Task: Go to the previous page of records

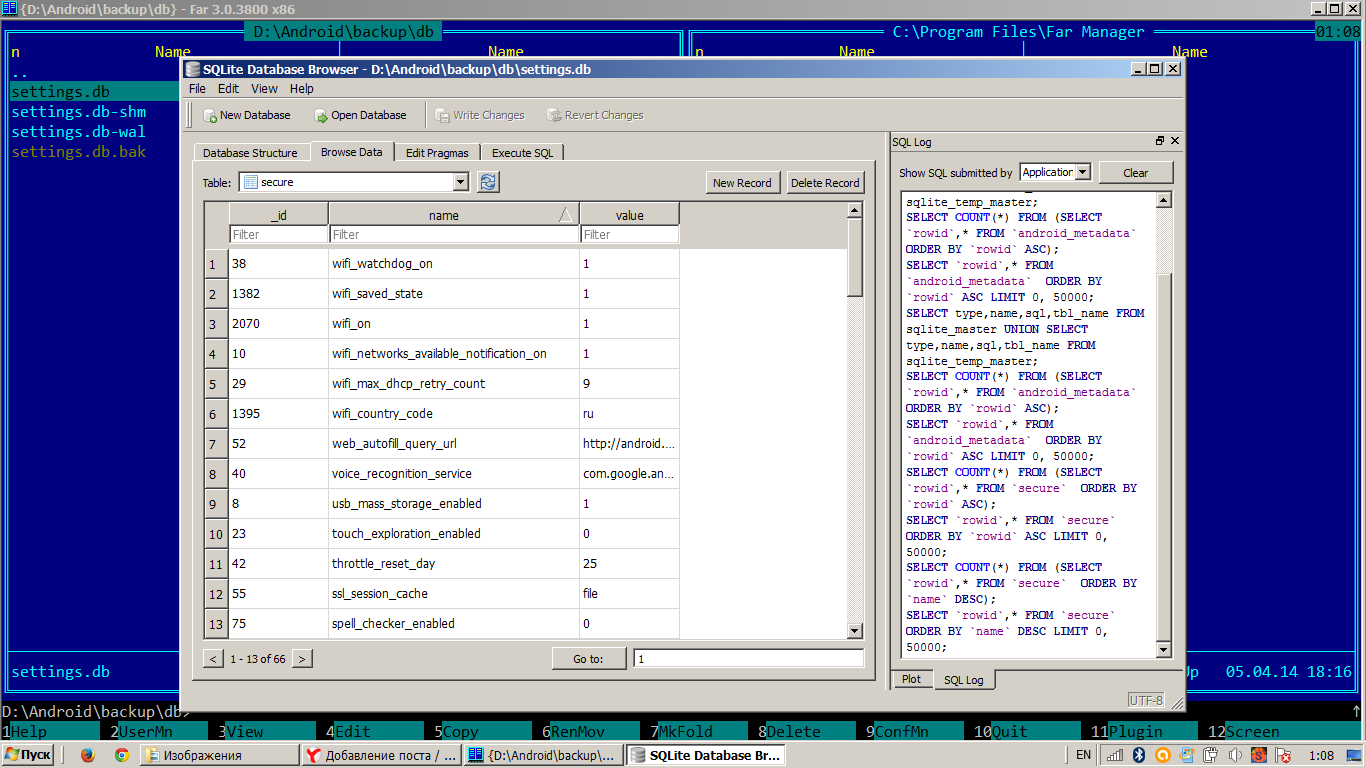Action: point(213,659)
